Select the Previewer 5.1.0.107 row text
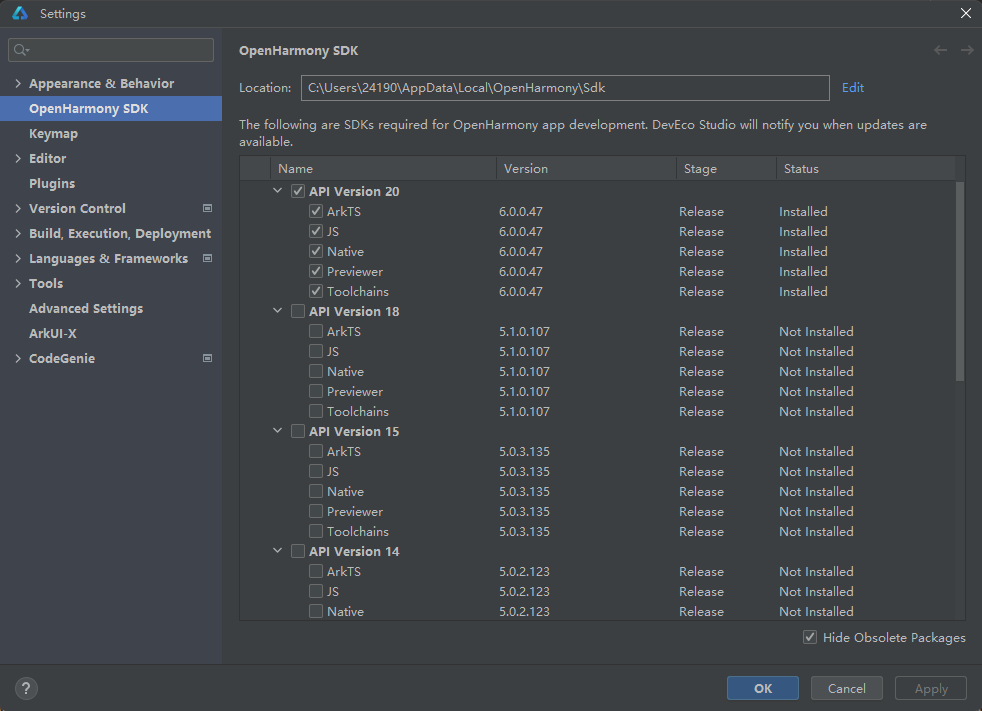The image size is (982, 711). coord(354,392)
